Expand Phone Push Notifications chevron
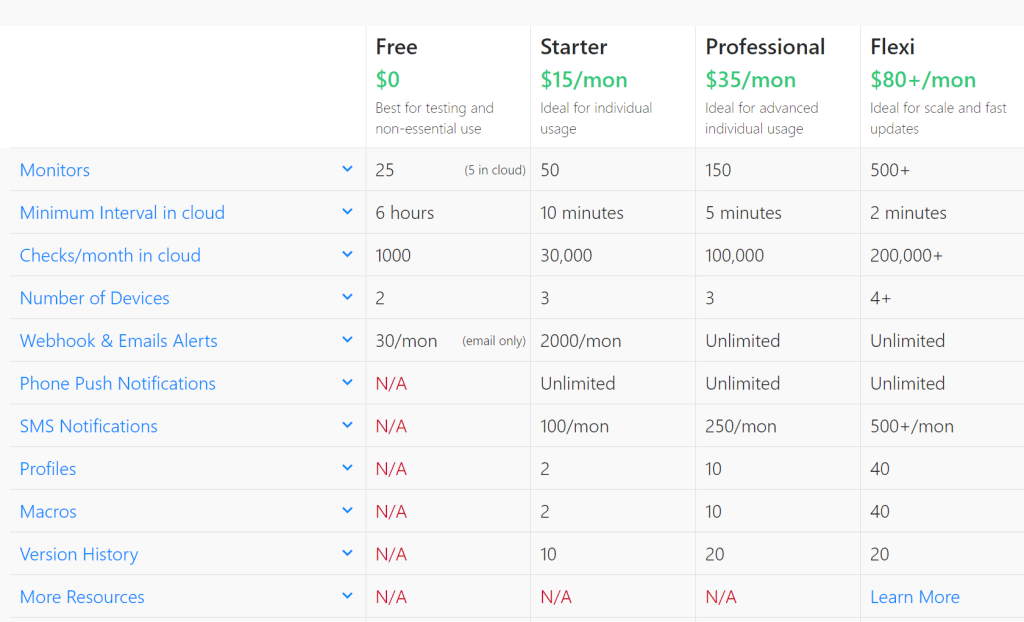Viewport: 1024px width, 622px height. pos(347,383)
